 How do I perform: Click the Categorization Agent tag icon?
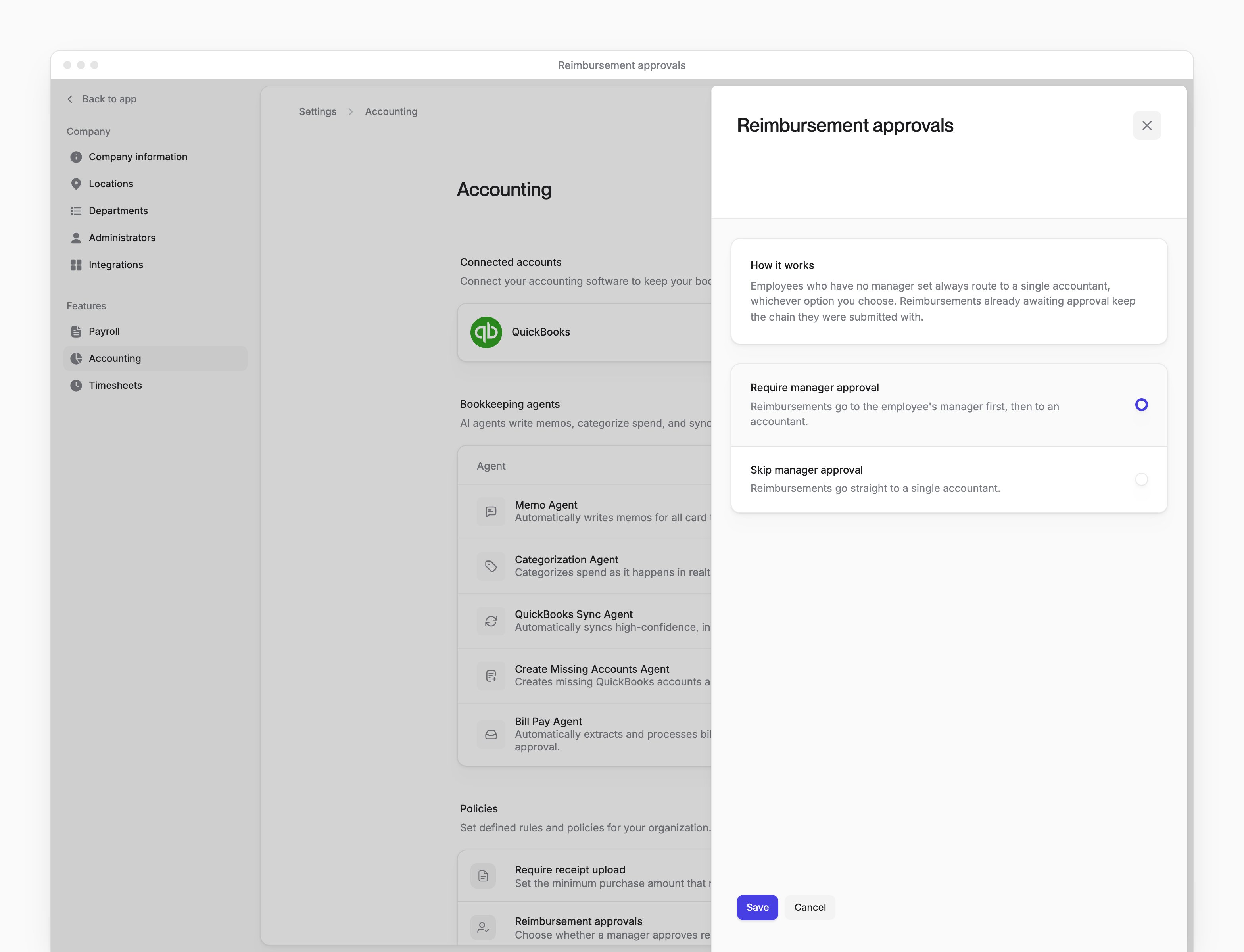[491, 566]
